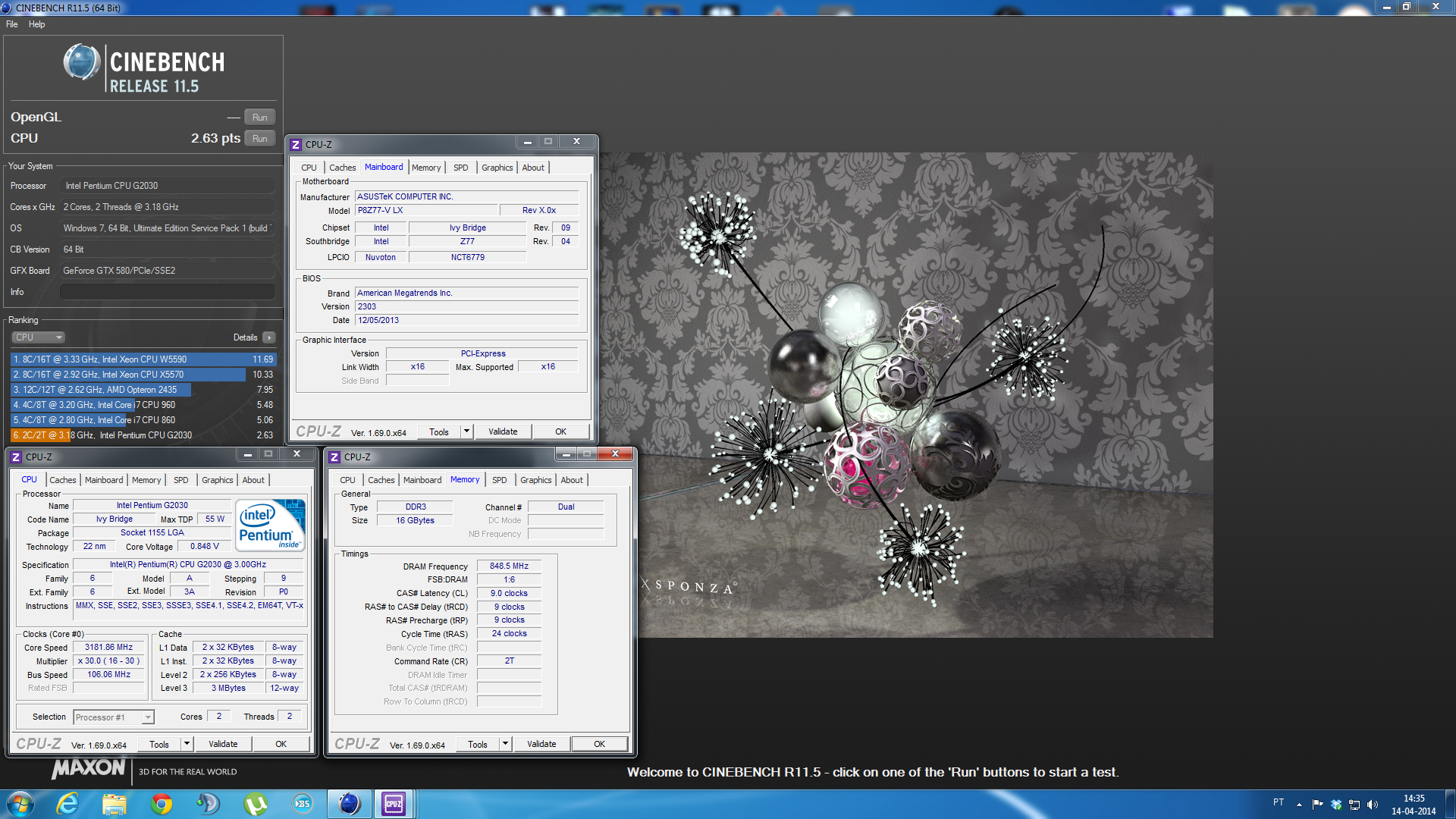Click PT language indicator in tray
Viewport: 1456px width, 819px height.
tap(1279, 802)
